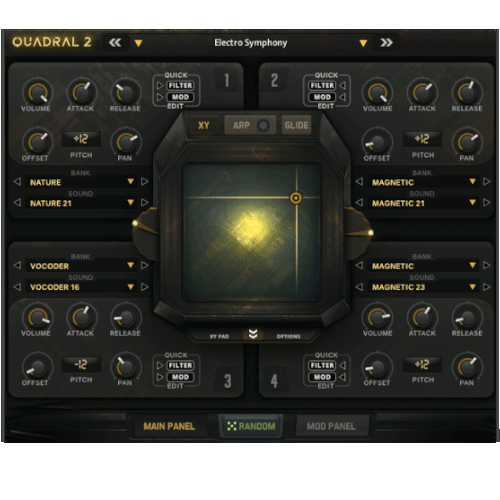Click the RANDOM button

(251, 426)
